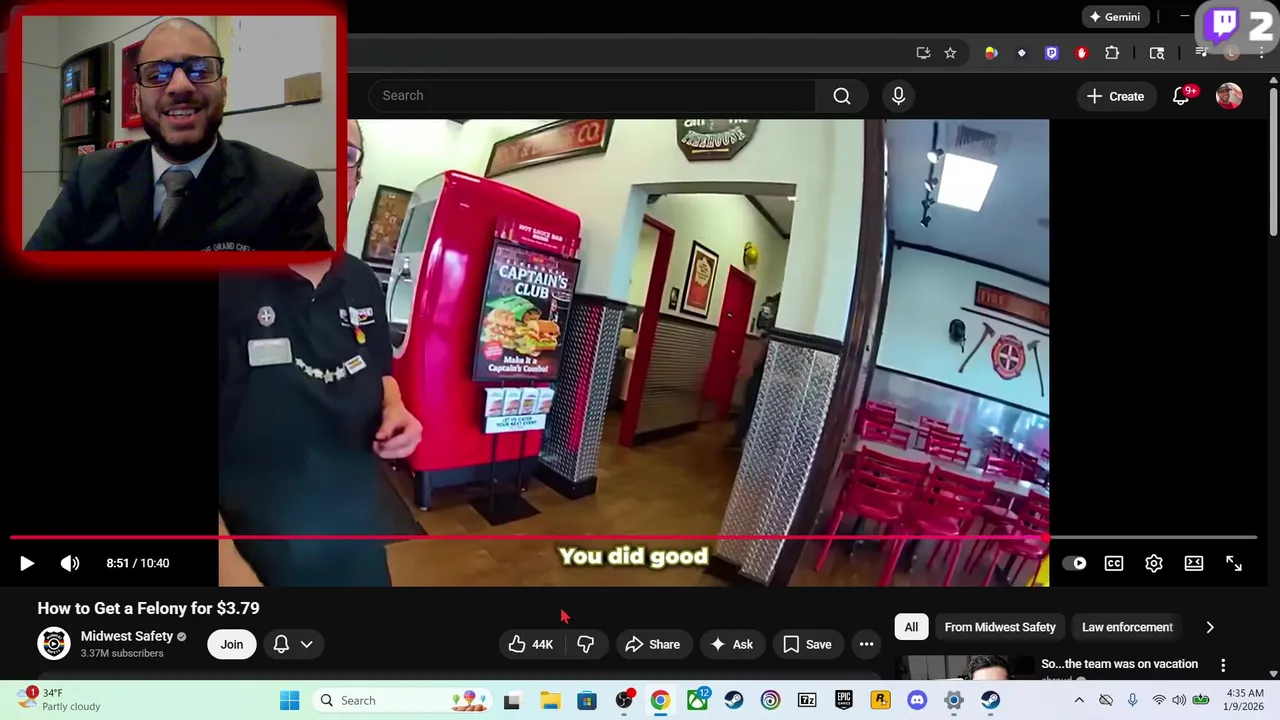The width and height of the screenshot is (1280, 720).
Task: Bookmark this page with star
Action: (x=950, y=53)
